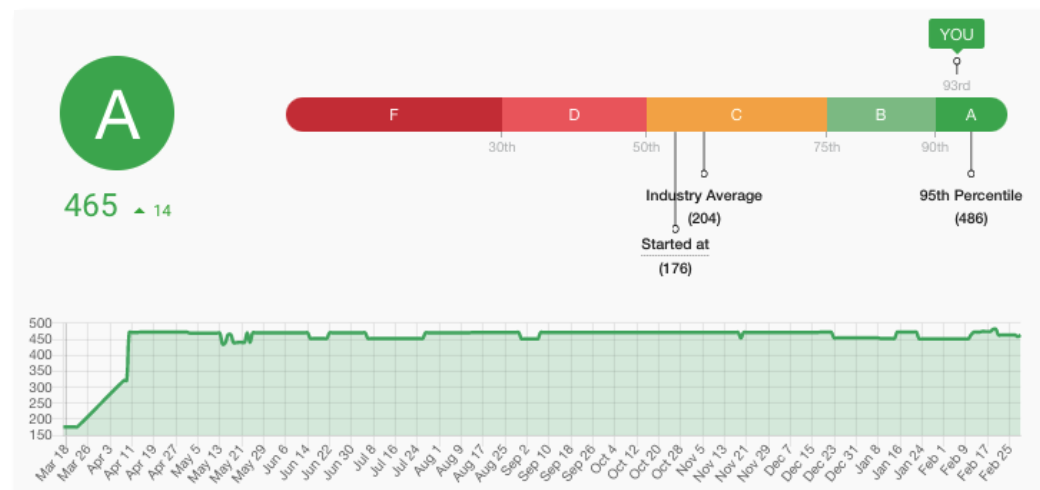The height and width of the screenshot is (490, 1040).
Task: Select the B grade segment of the bar
Action: (881, 114)
